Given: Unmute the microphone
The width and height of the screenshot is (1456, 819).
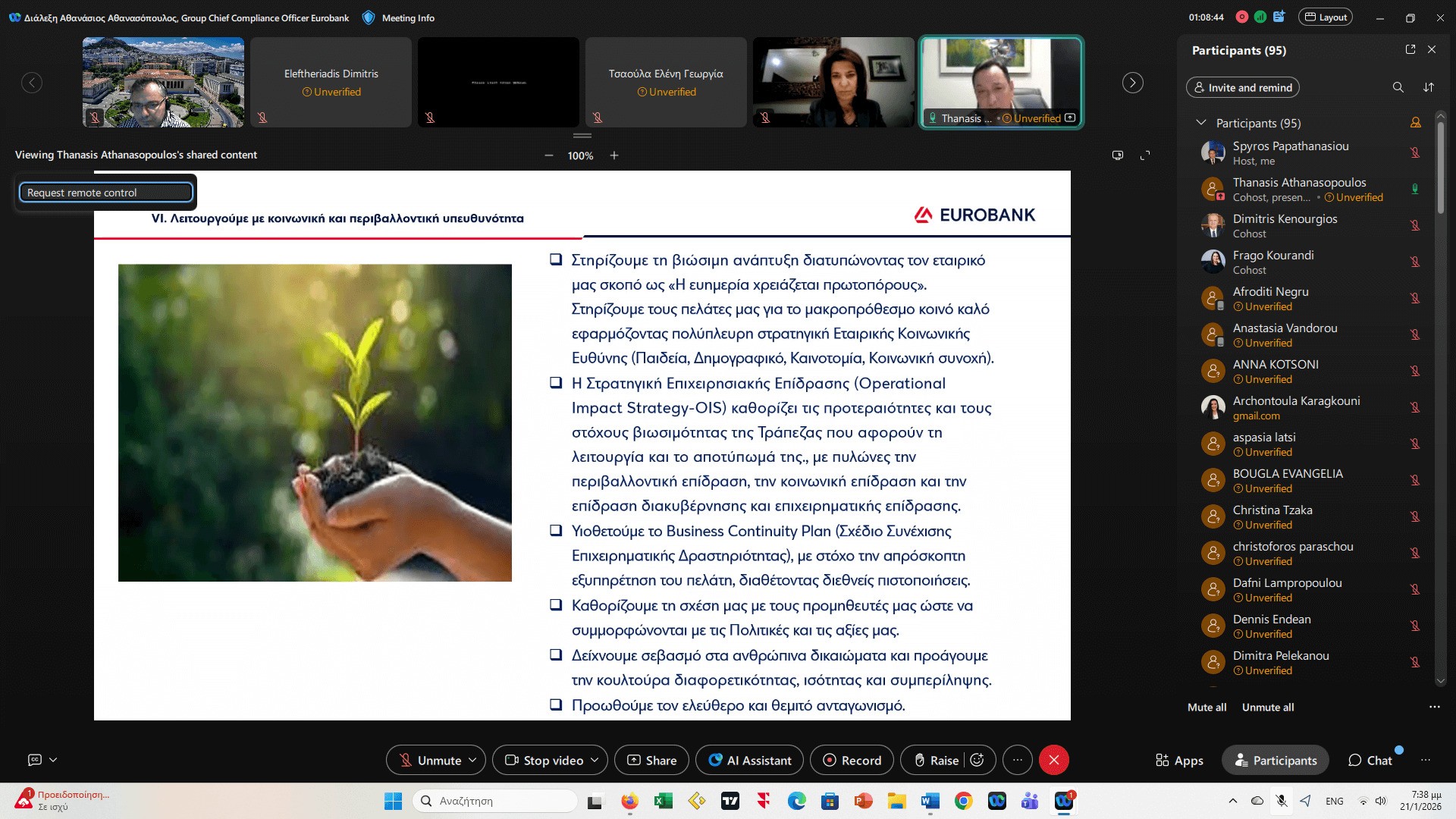Looking at the screenshot, I should coord(429,760).
